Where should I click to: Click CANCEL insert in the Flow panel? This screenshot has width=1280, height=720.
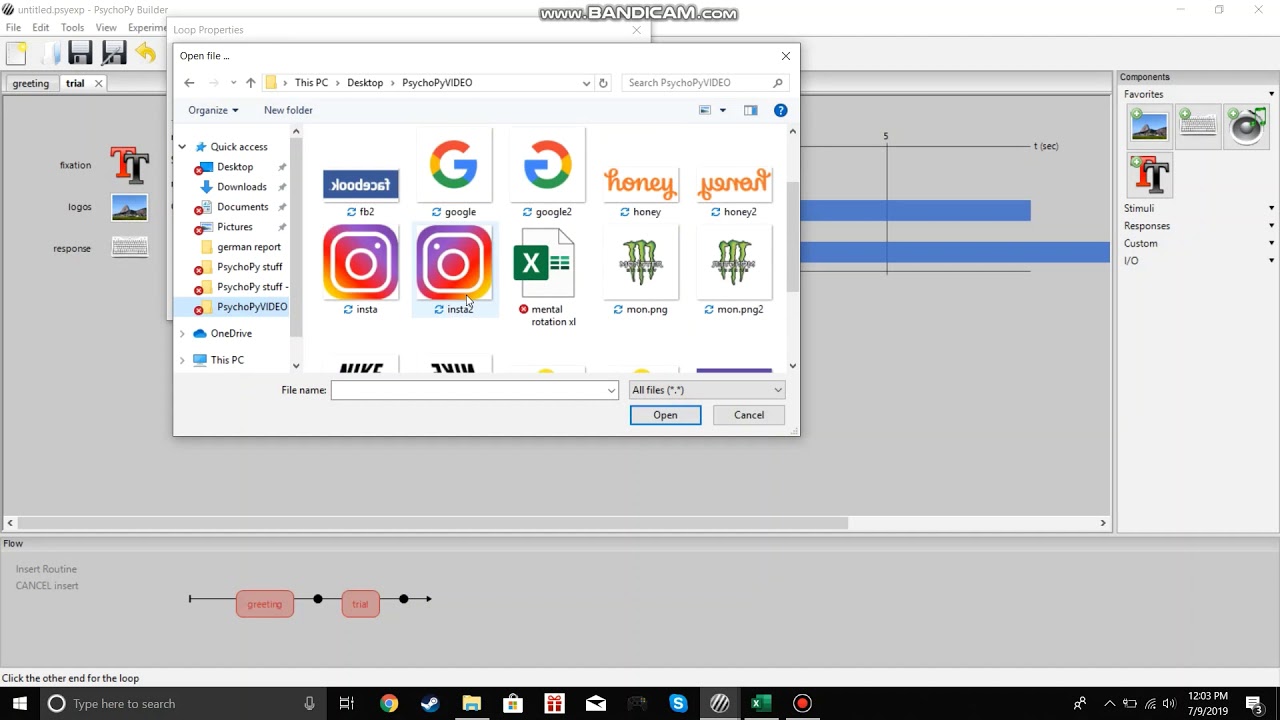pyautogui.click(x=47, y=586)
